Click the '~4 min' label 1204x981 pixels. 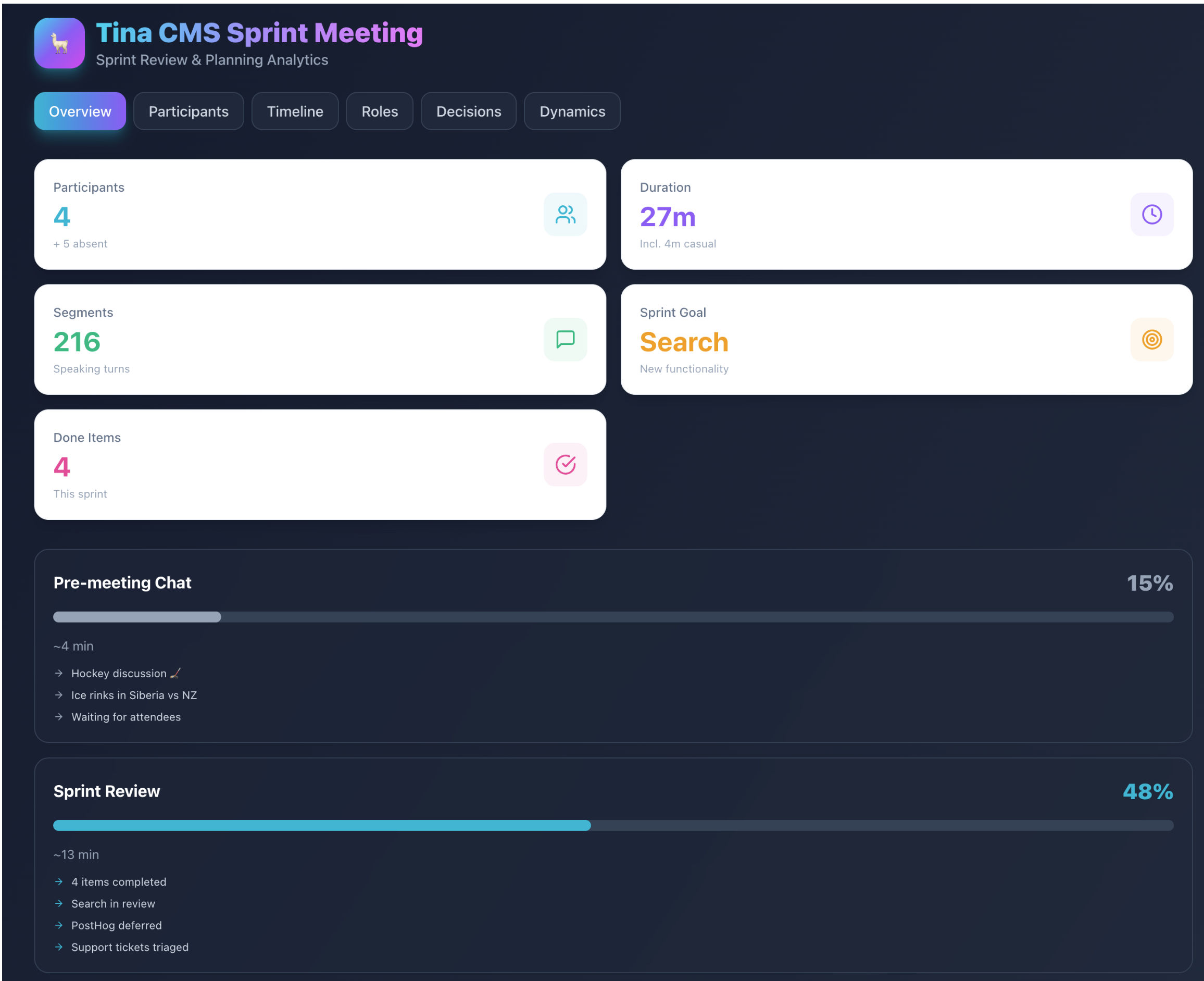click(73, 646)
